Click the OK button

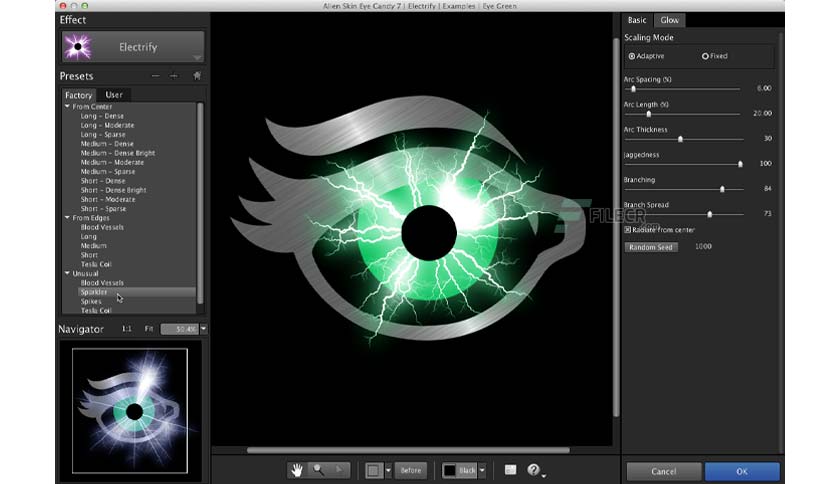742,471
